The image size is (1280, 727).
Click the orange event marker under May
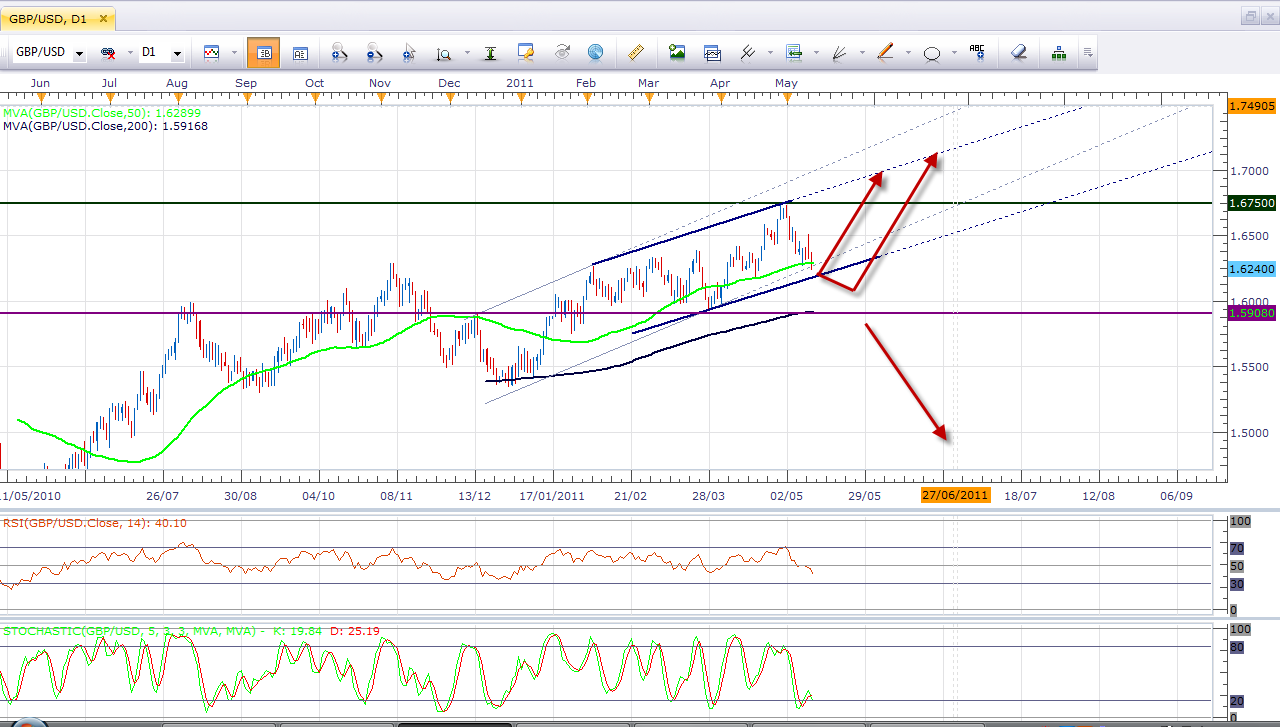point(787,97)
